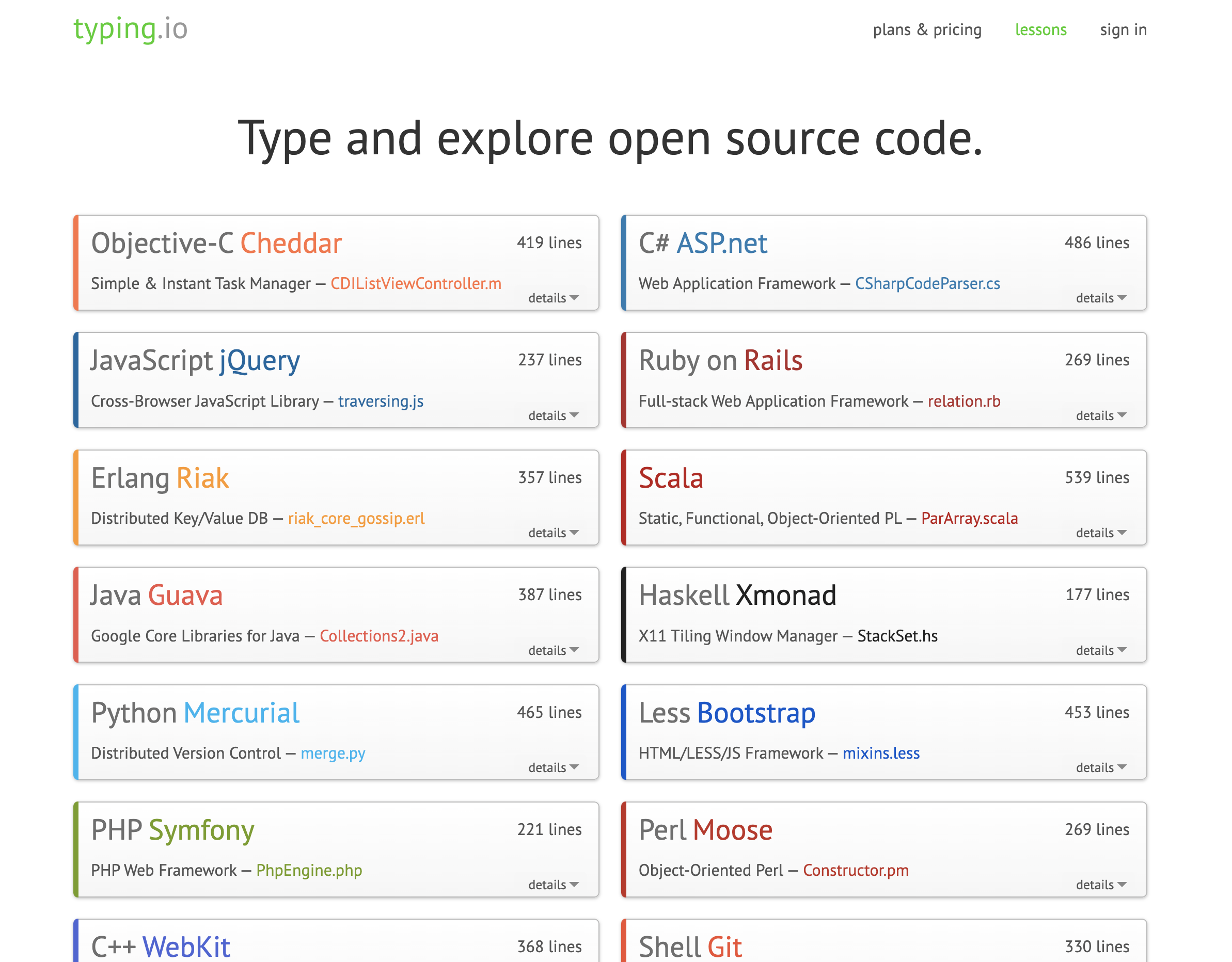Click the ParArray.scala file link

(969, 518)
